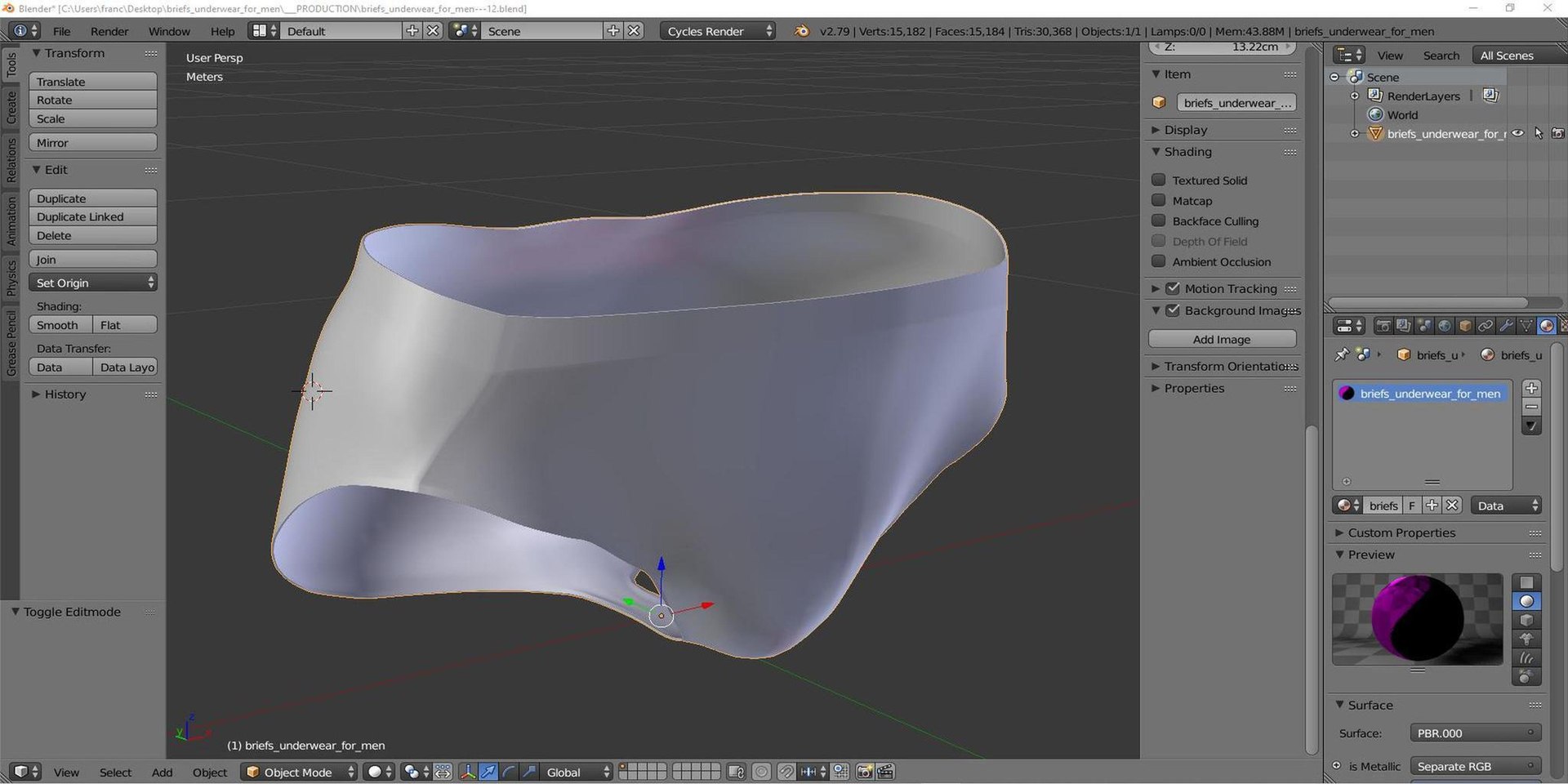Toggle the 3D manipulator widget icon
Image resolution: width=1568 pixels, height=784 pixels.
click(x=468, y=772)
